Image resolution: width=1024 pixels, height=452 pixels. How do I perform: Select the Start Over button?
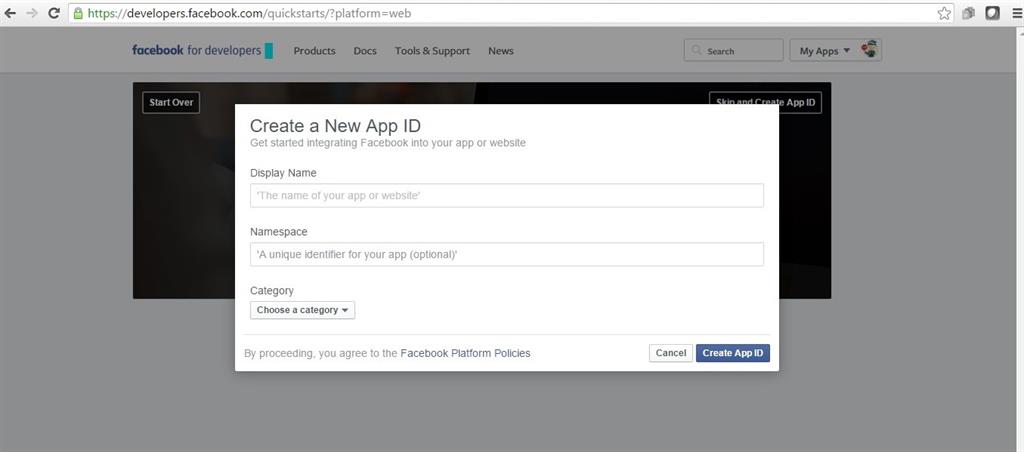click(x=171, y=103)
